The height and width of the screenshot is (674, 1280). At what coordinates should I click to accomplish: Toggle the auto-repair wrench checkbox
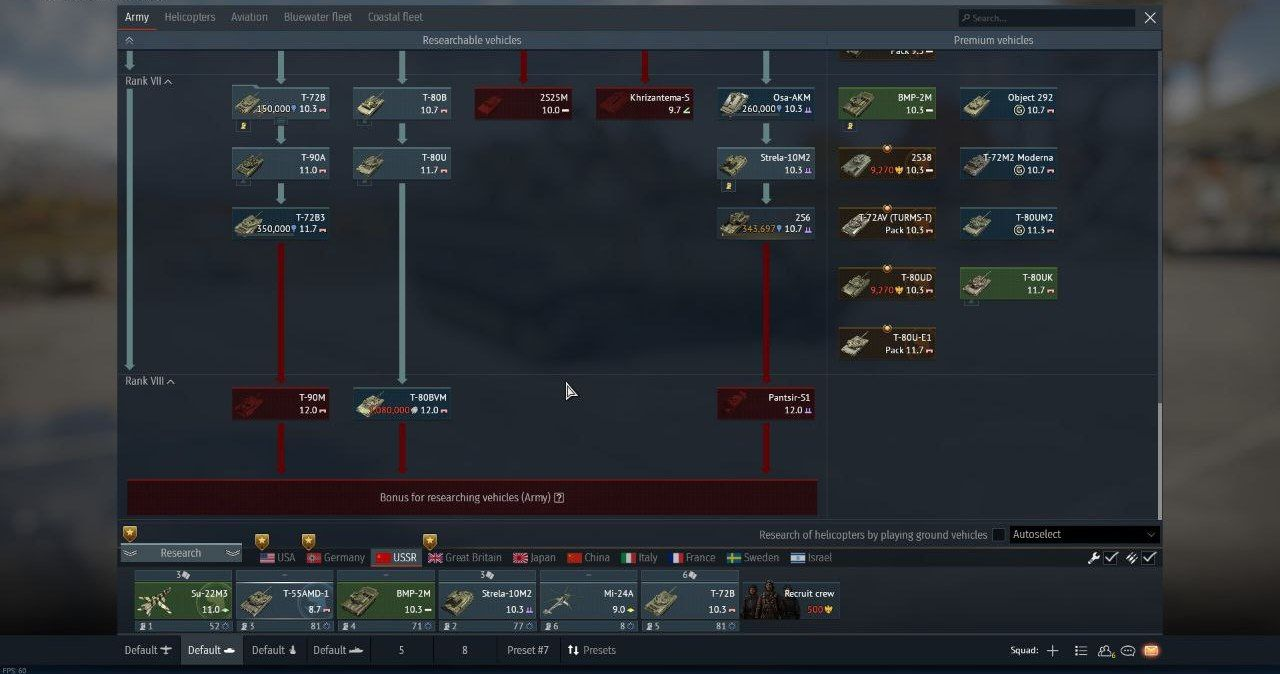point(1110,558)
